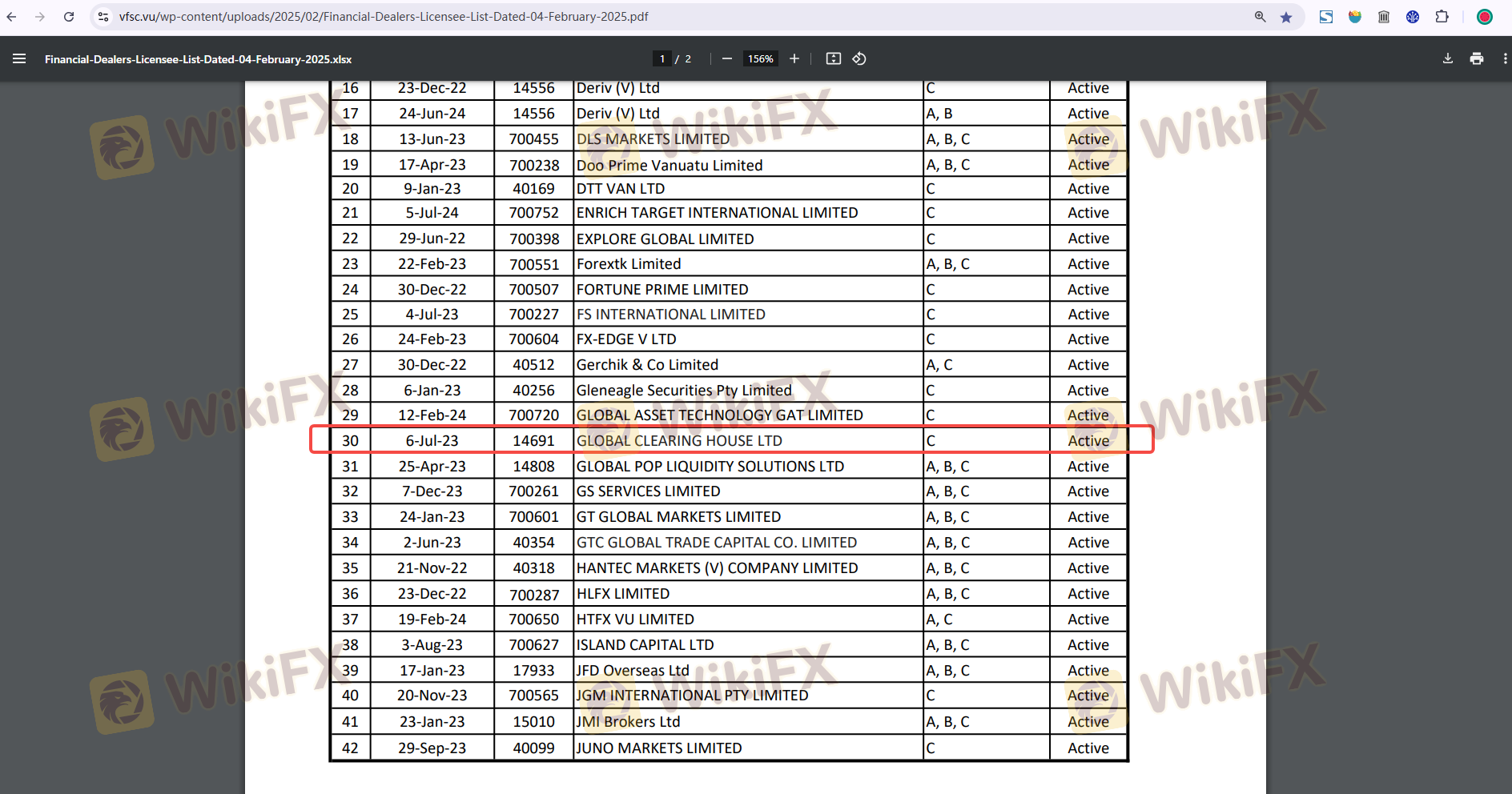This screenshot has height=794, width=1512.
Task: Download the PDF file
Action: click(x=1447, y=58)
